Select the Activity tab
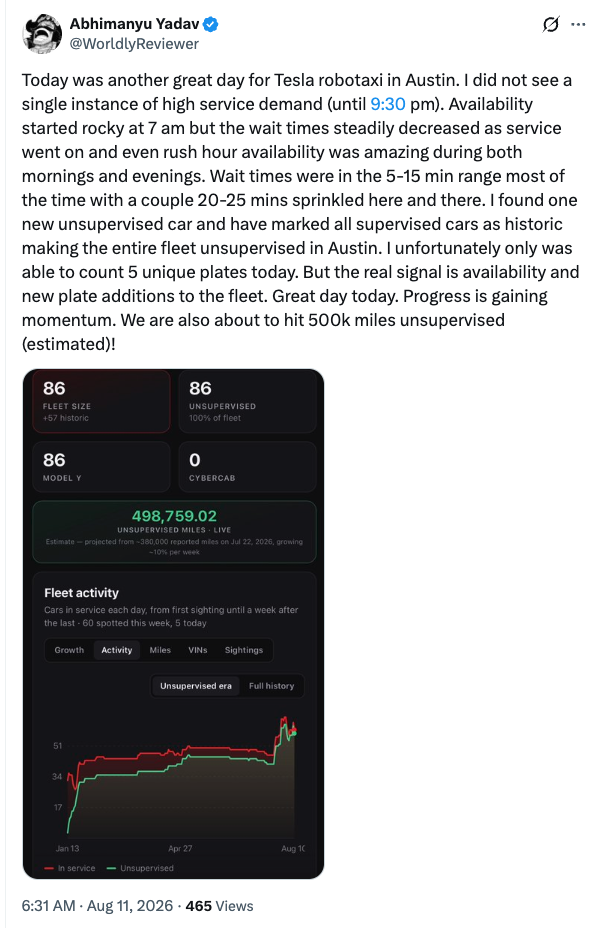This screenshot has width=596, height=928. click(x=117, y=650)
